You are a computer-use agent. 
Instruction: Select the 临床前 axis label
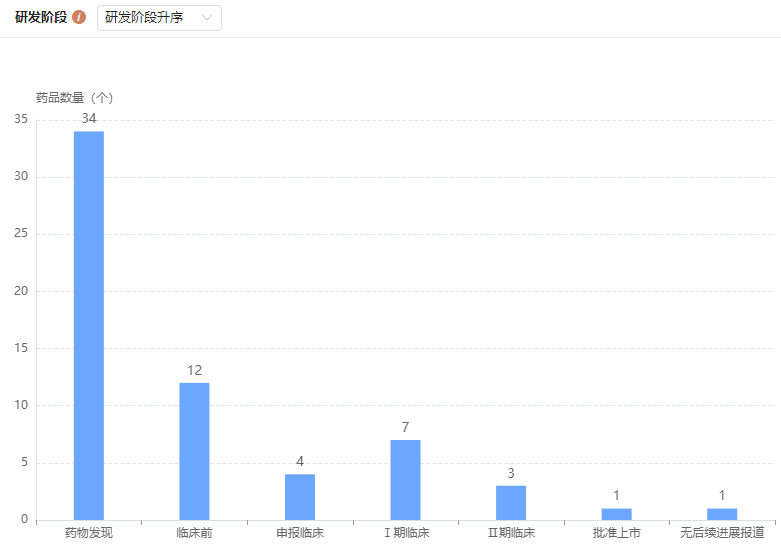(194, 533)
